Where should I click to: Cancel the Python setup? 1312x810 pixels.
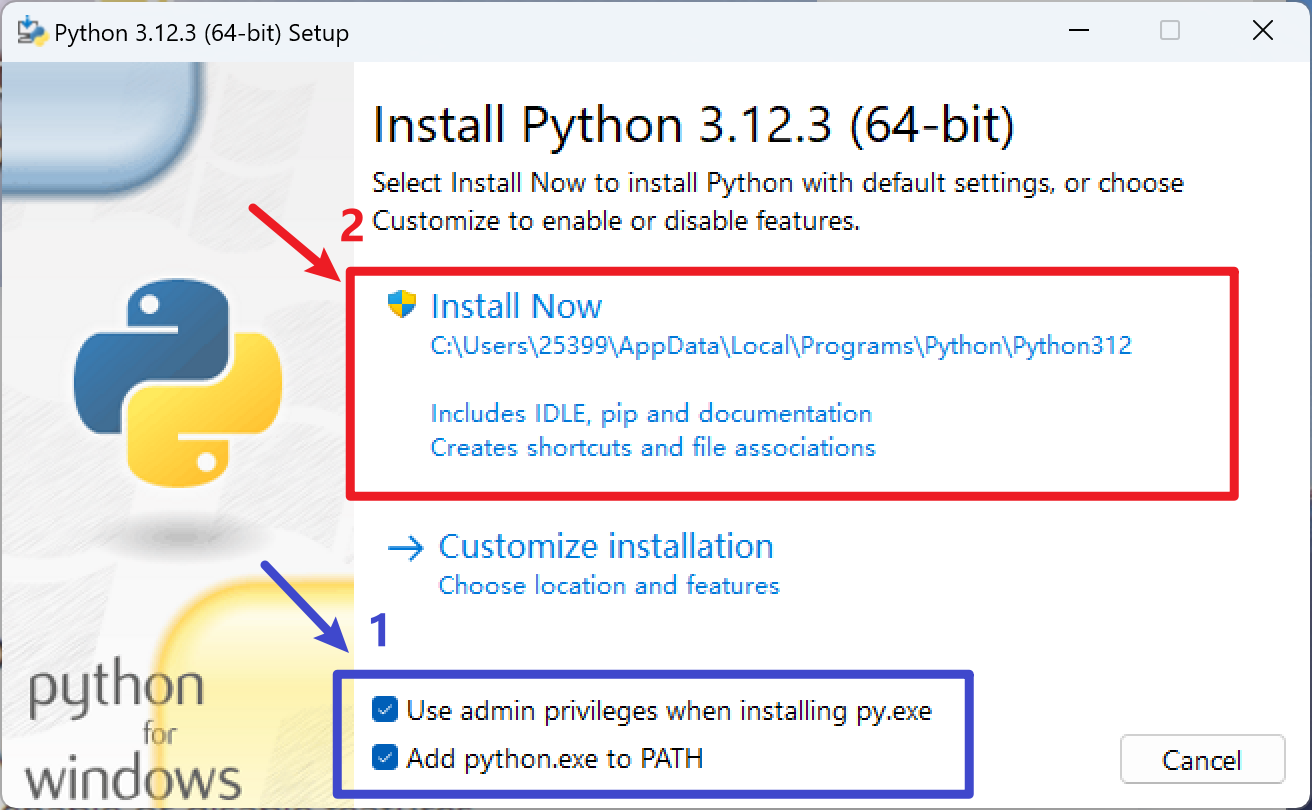[1202, 760]
